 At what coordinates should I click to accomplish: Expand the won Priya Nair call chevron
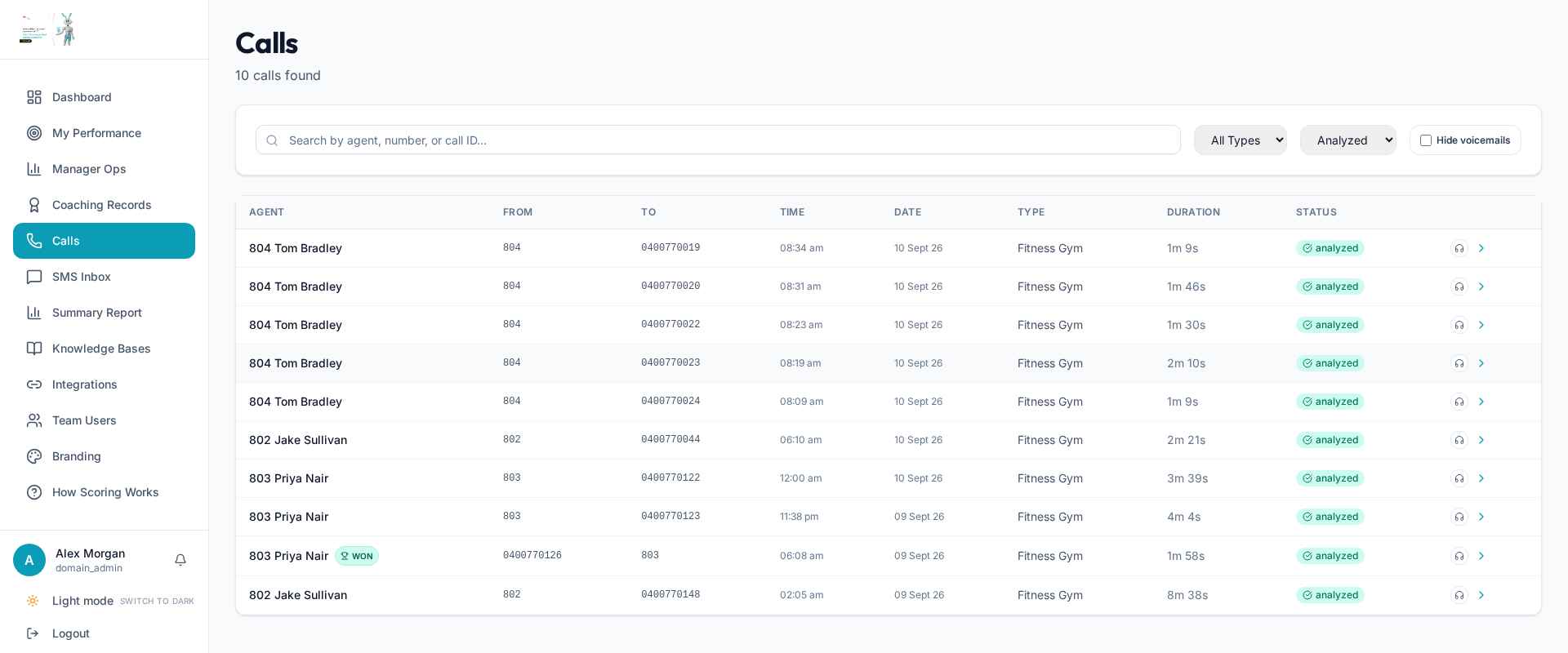[x=1481, y=556]
